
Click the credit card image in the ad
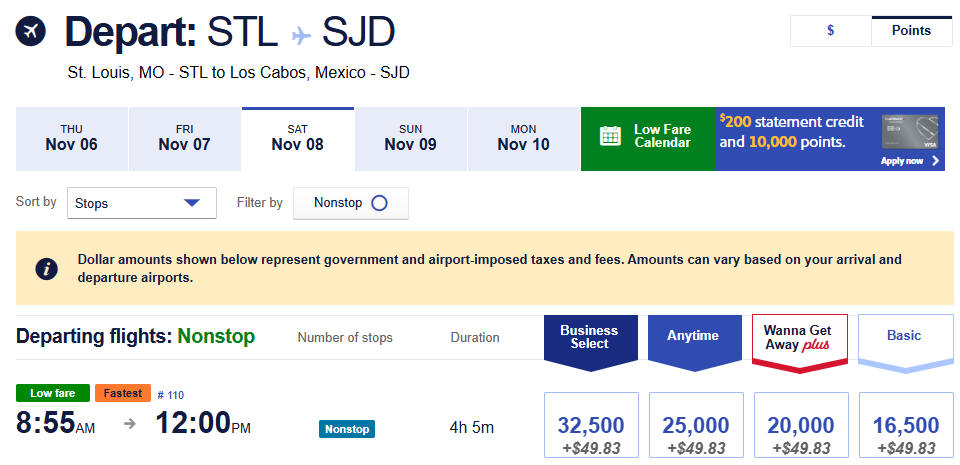pos(910,133)
